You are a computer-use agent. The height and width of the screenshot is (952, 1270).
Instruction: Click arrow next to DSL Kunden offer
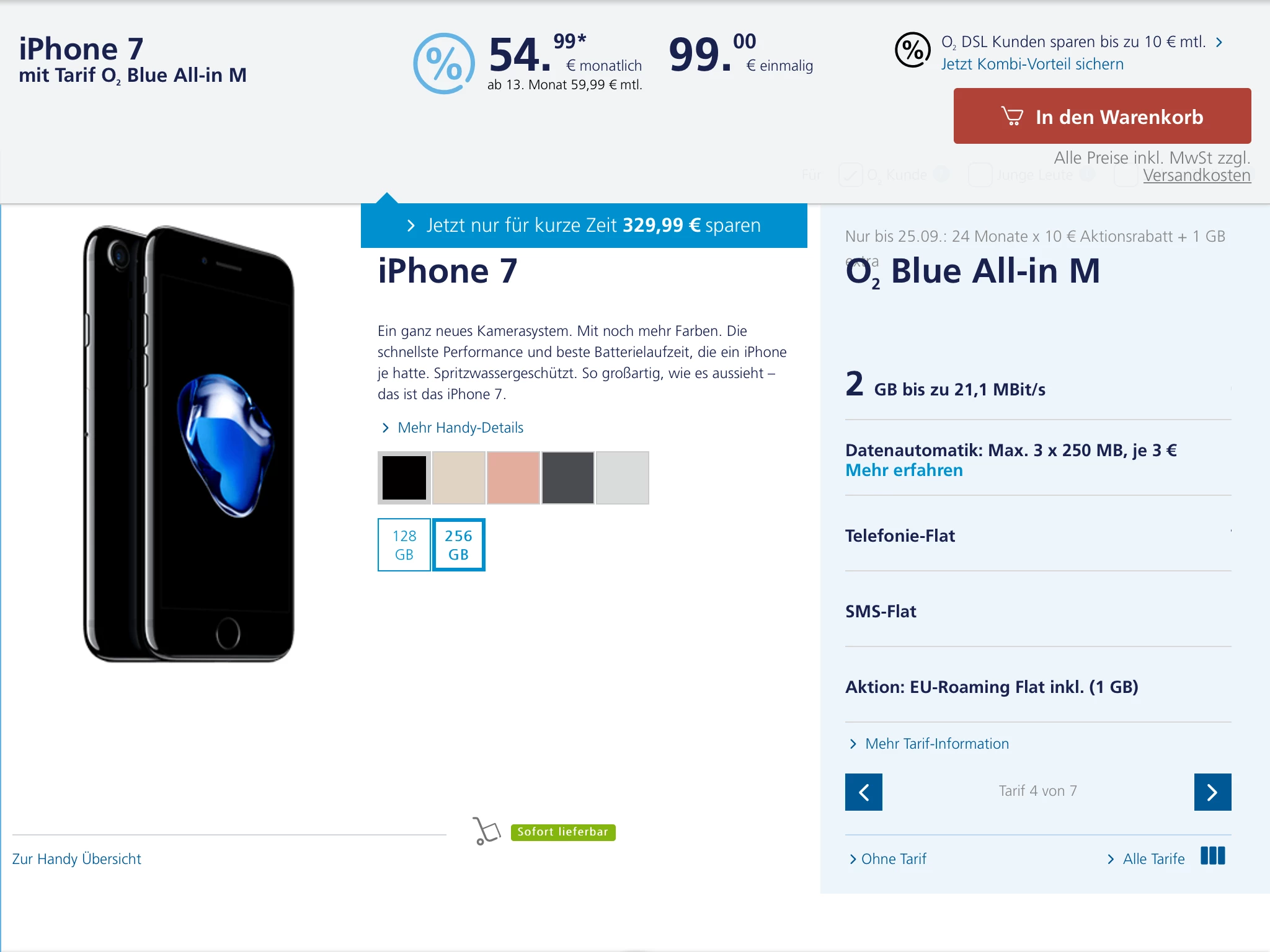[x=1219, y=42]
